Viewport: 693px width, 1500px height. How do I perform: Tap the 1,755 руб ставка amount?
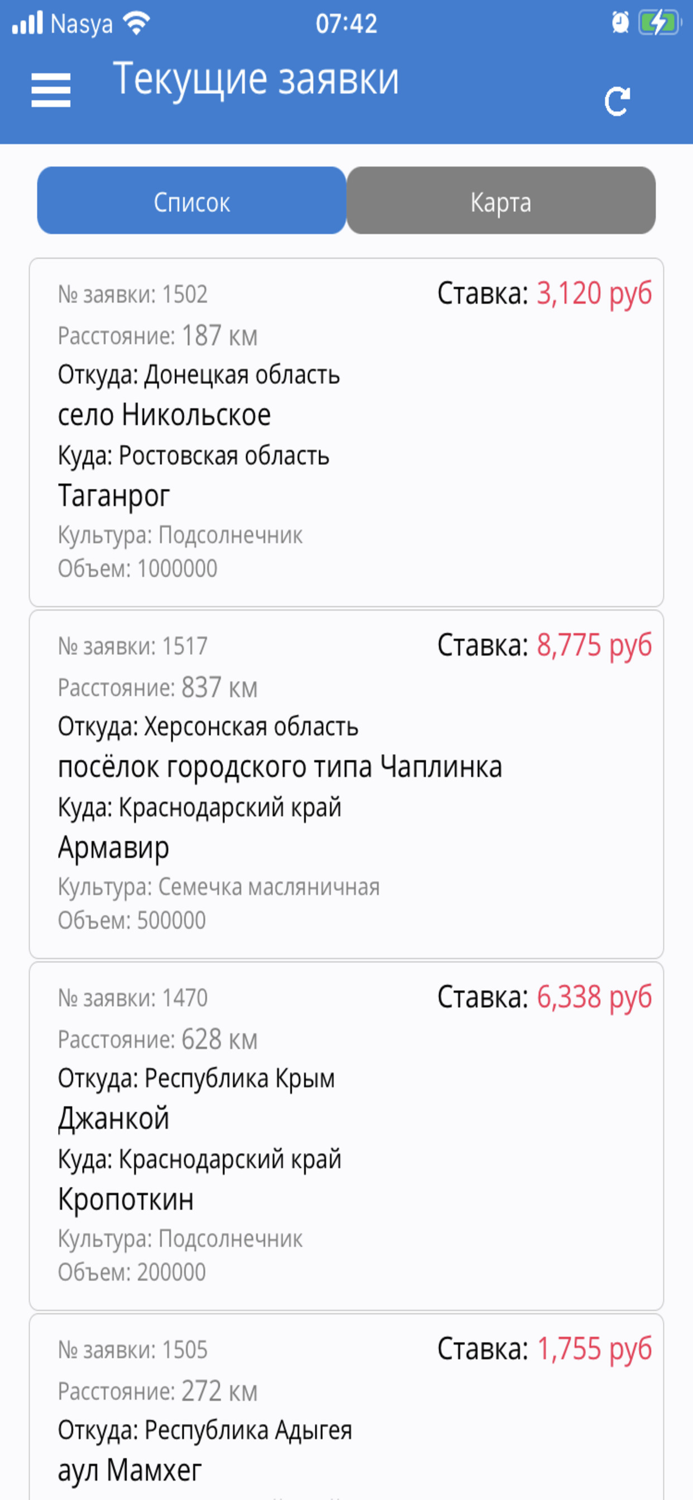pos(597,1348)
